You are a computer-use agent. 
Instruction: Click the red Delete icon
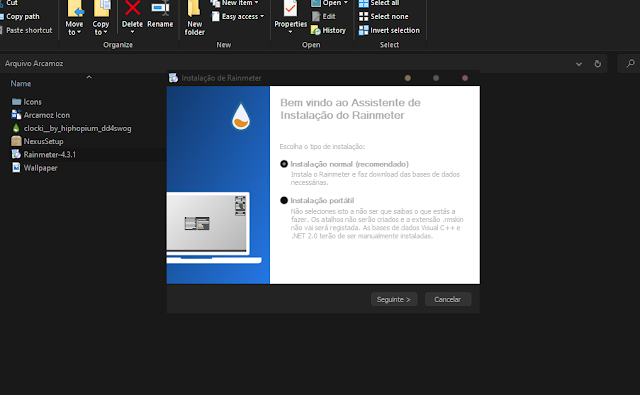(132, 8)
